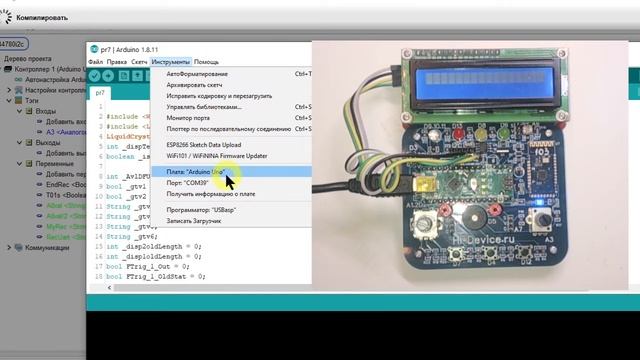Click Добавить переменную in project tree

coord(65,174)
